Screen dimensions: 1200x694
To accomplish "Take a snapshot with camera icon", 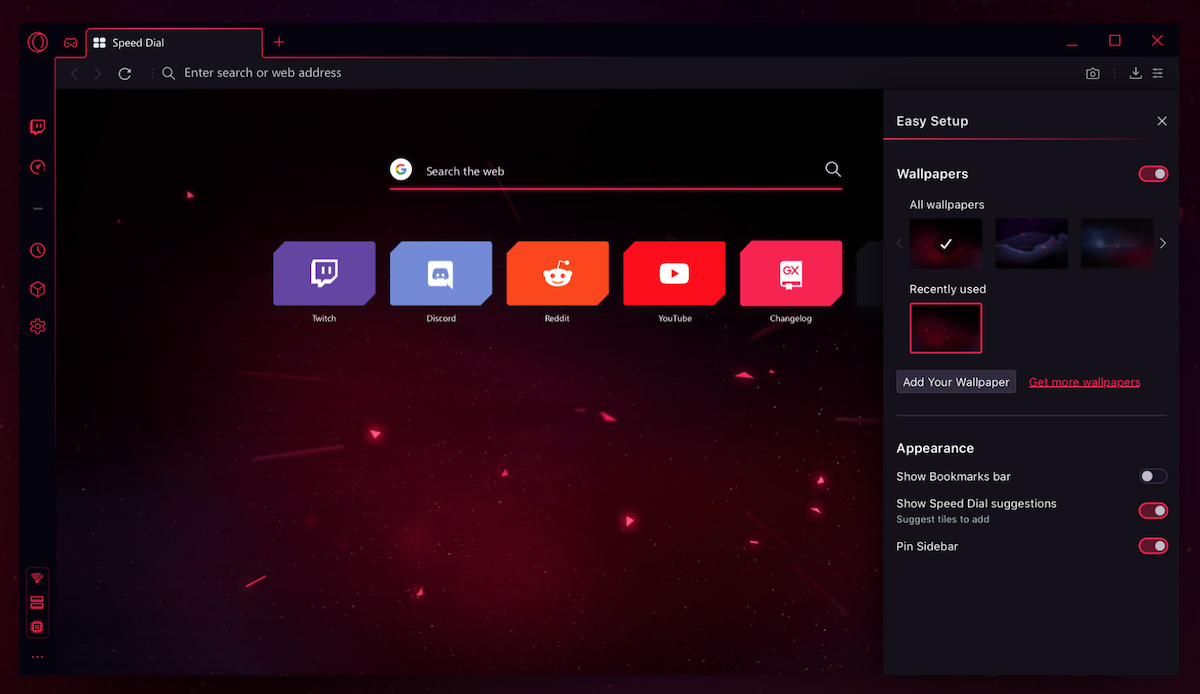I will click(1093, 73).
